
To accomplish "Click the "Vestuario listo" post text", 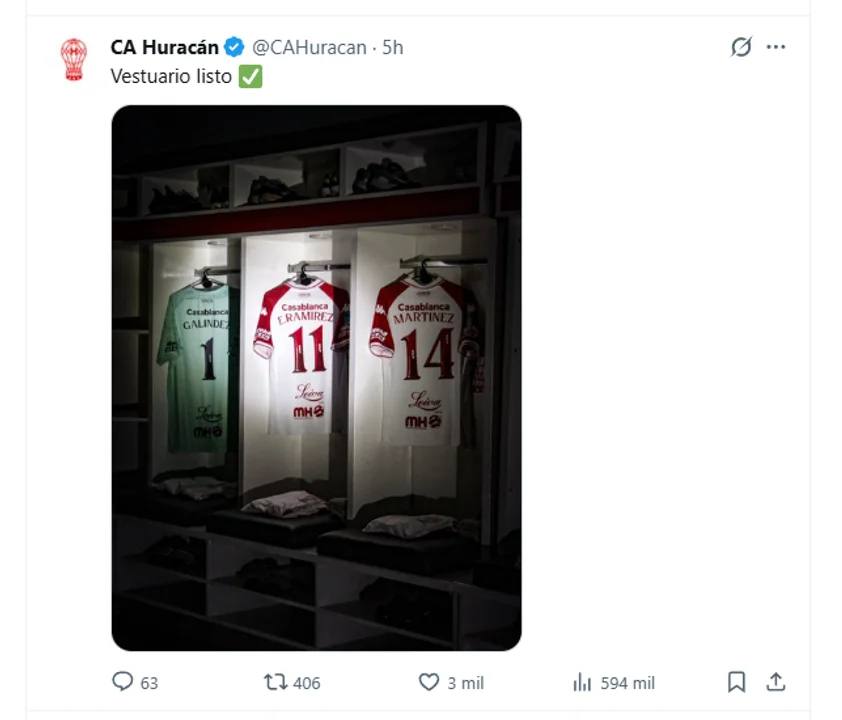I will point(171,76).
